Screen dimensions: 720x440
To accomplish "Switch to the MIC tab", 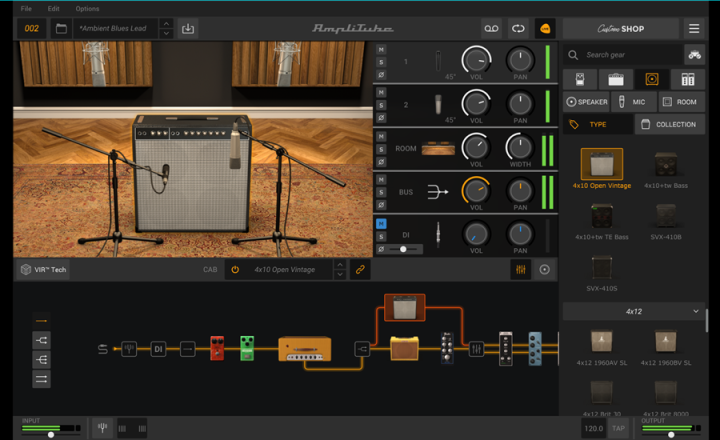I will click(x=634, y=102).
